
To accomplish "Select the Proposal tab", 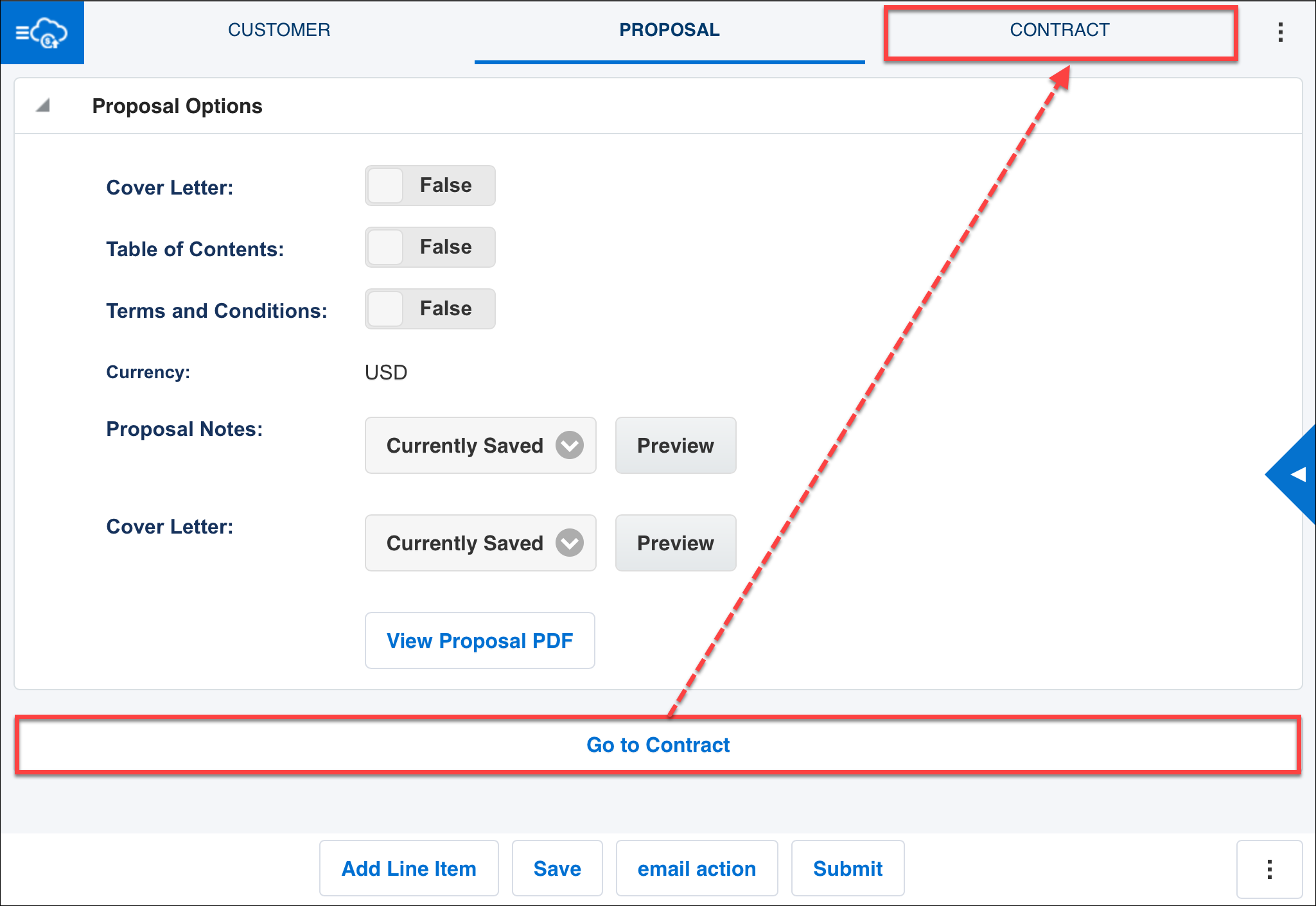I will pyautogui.click(x=669, y=30).
